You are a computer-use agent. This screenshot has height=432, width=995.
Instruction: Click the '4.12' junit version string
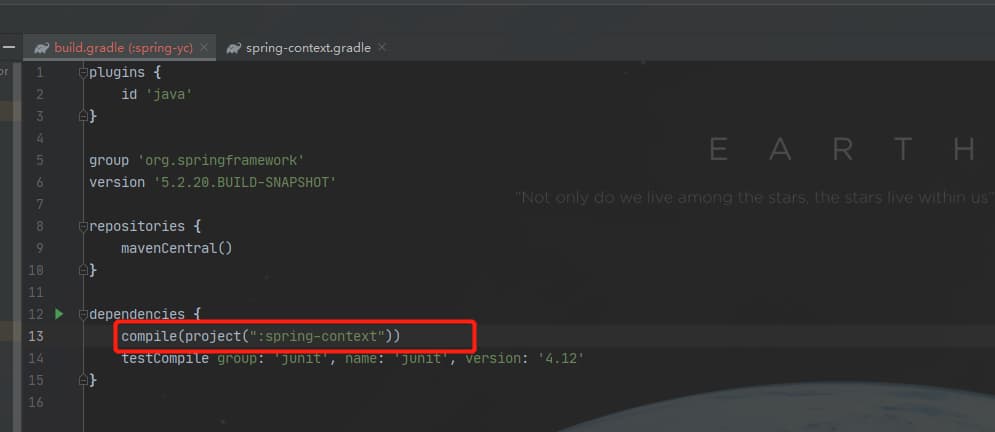click(x=561, y=358)
